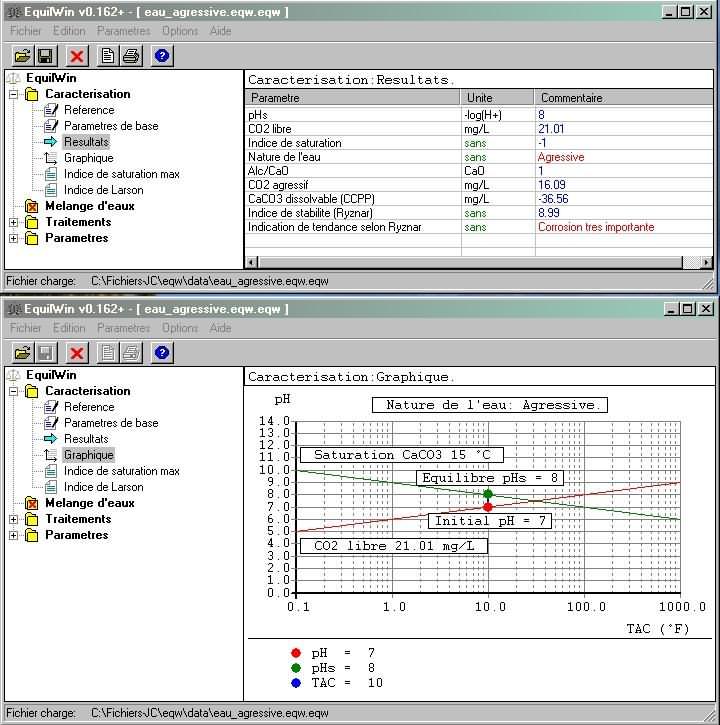The width and height of the screenshot is (720, 725).
Task: Collapse Caracterisation node in bottom window tree
Action: point(13,392)
